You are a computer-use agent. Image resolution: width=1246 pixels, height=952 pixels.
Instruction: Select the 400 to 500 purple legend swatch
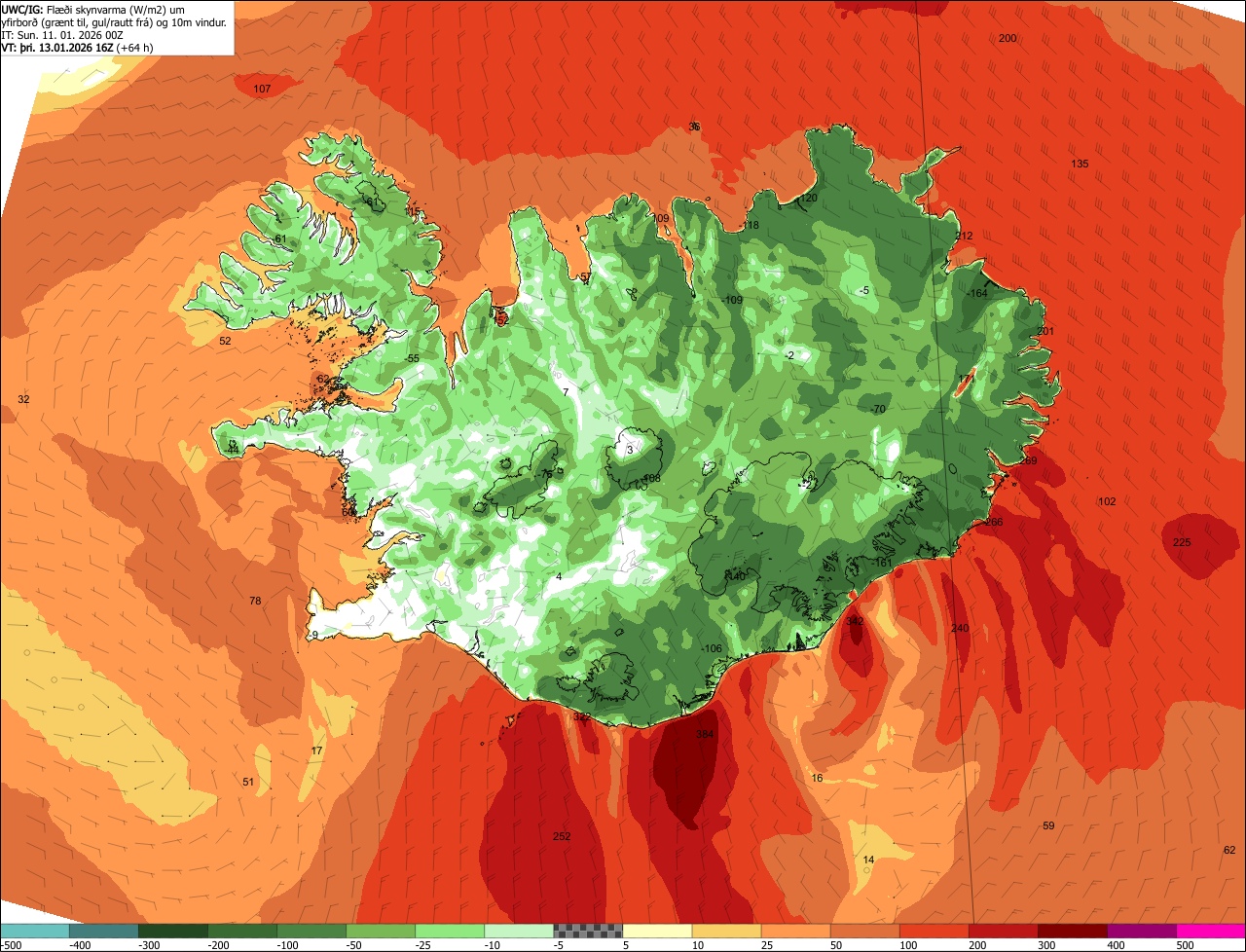pyautogui.click(x=1141, y=930)
